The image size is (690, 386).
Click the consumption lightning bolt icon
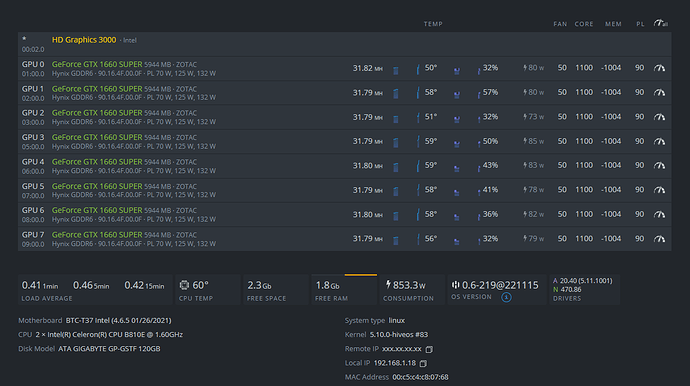(x=388, y=285)
